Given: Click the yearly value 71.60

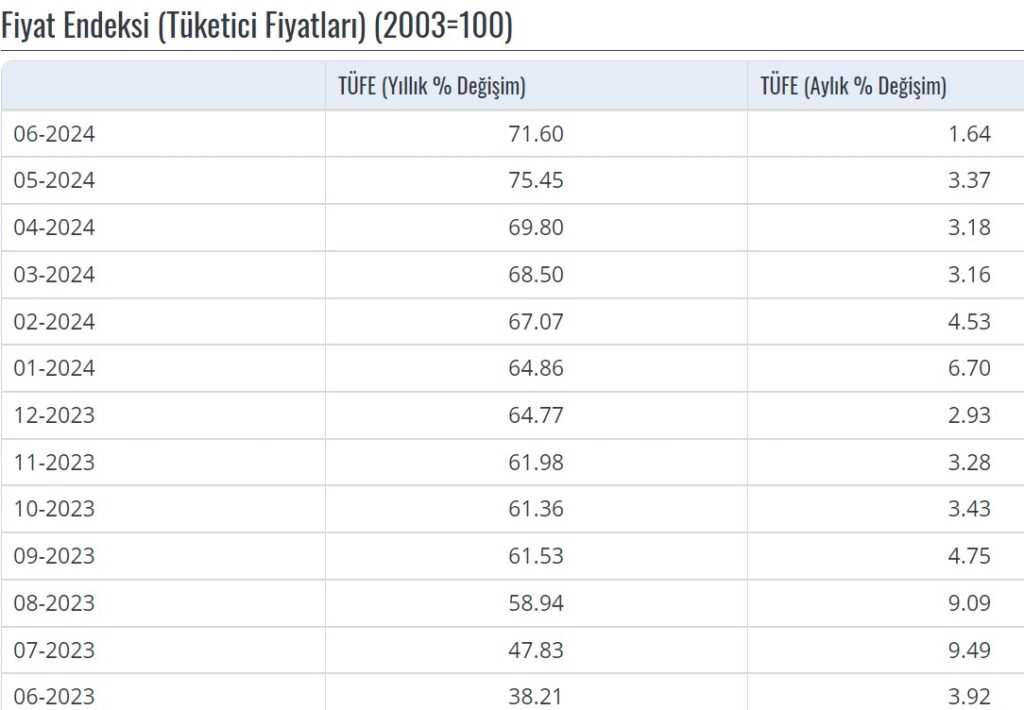Looking at the screenshot, I should (x=536, y=134).
